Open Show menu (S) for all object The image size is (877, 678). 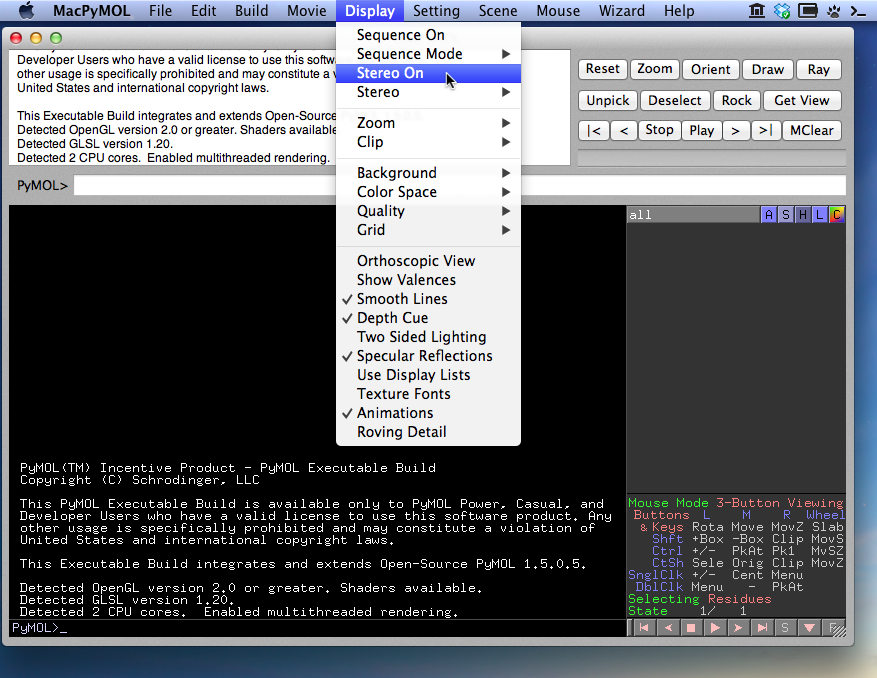786,214
